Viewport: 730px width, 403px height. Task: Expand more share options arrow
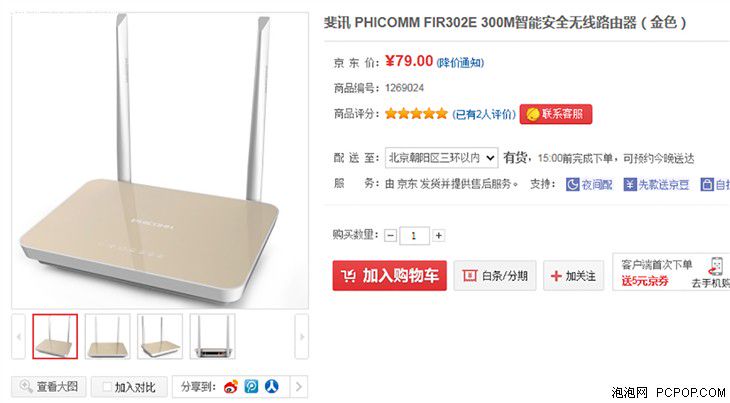coord(299,386)
